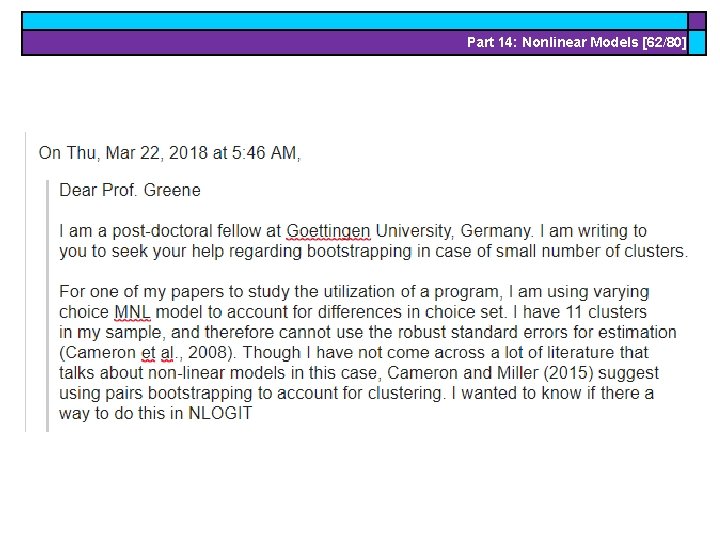
Task: Click the misspelled word 'Goettingen'
Action: pyautogui.click(x=328, y=231)
